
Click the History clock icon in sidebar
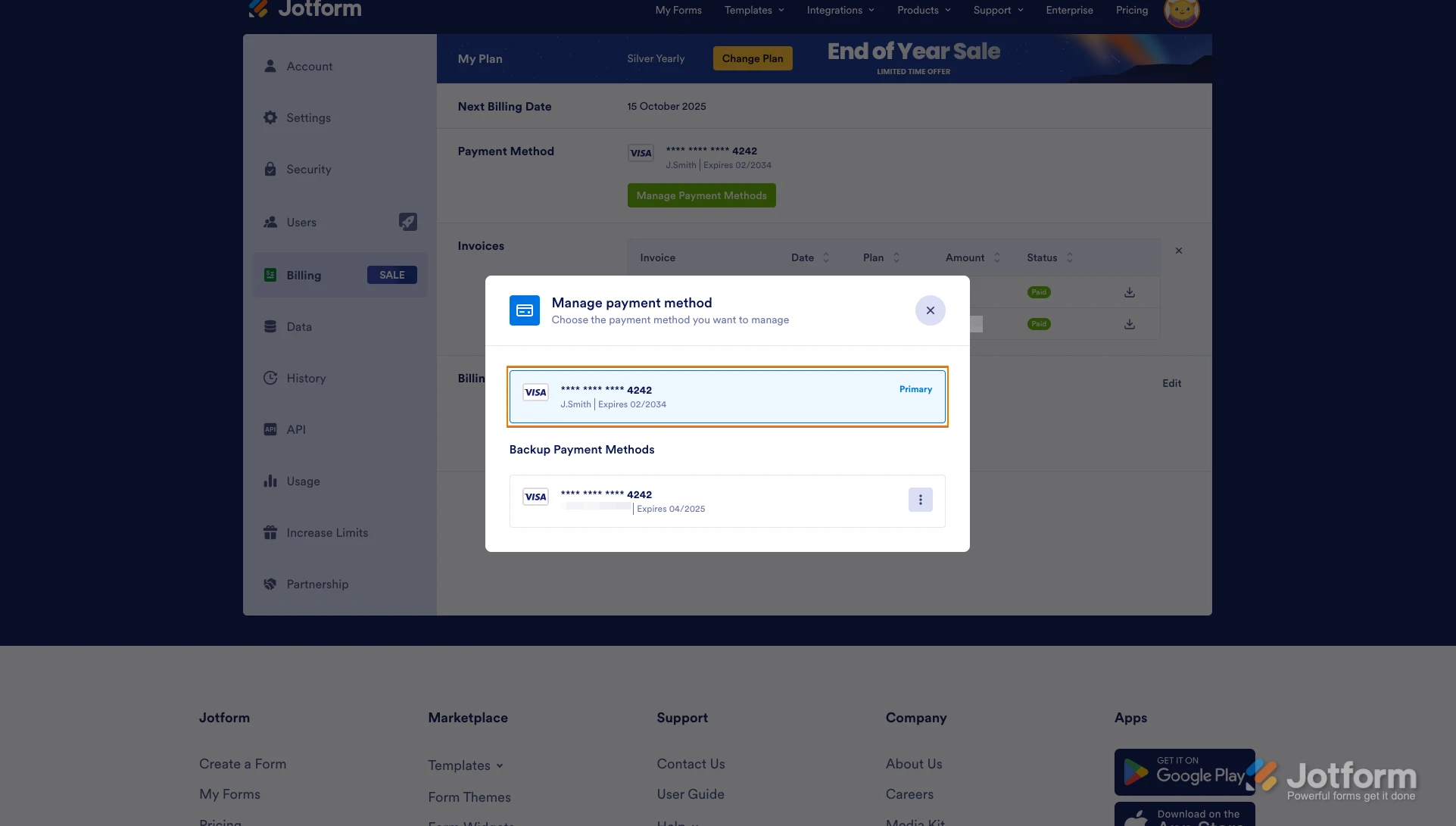pyautogui.click(x=270, y=378)
